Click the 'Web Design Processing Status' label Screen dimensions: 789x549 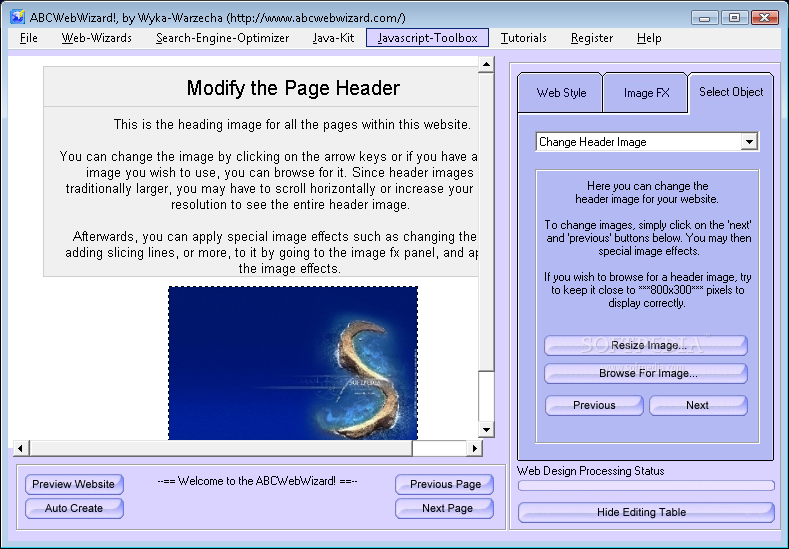click(590, 471)
